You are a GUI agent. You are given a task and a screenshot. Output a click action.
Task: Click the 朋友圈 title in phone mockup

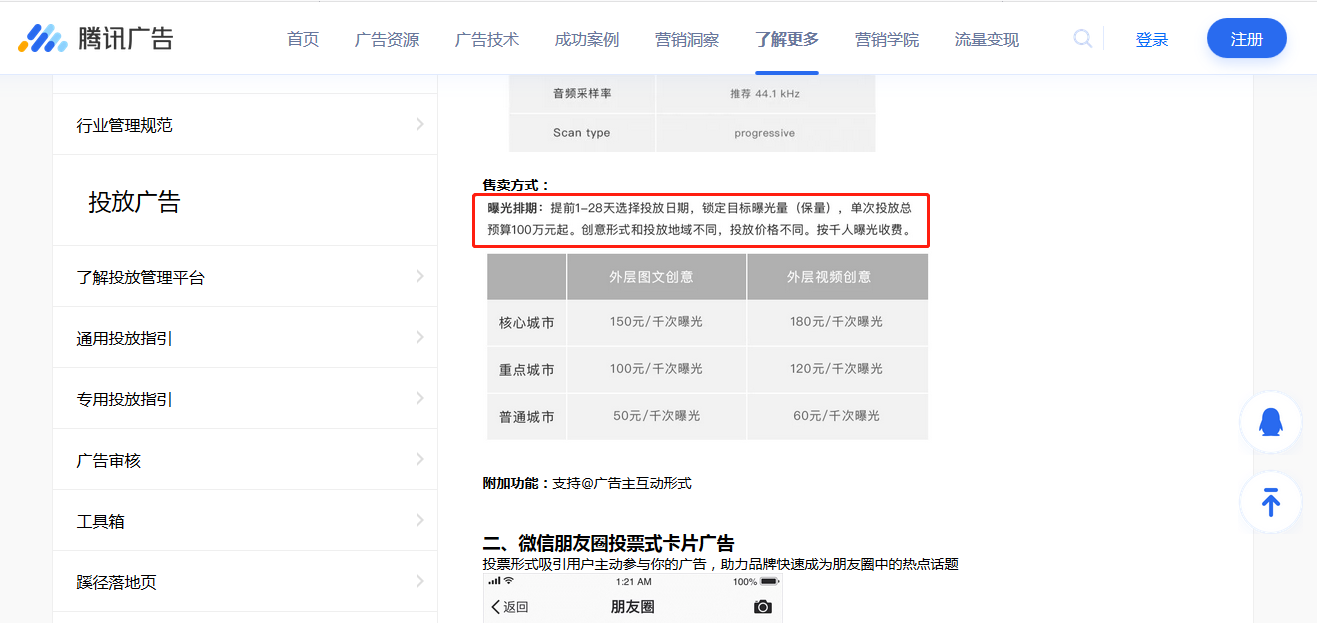[x=632, y=607]
